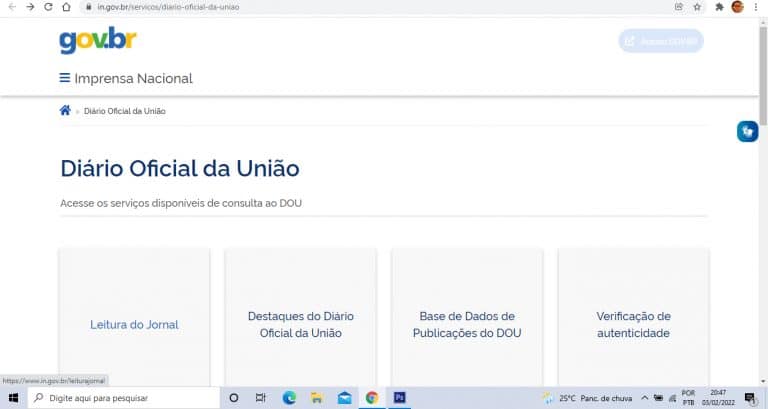
Task: Switch to Chrome on the taskbar
Action: [x=372, y=398]
